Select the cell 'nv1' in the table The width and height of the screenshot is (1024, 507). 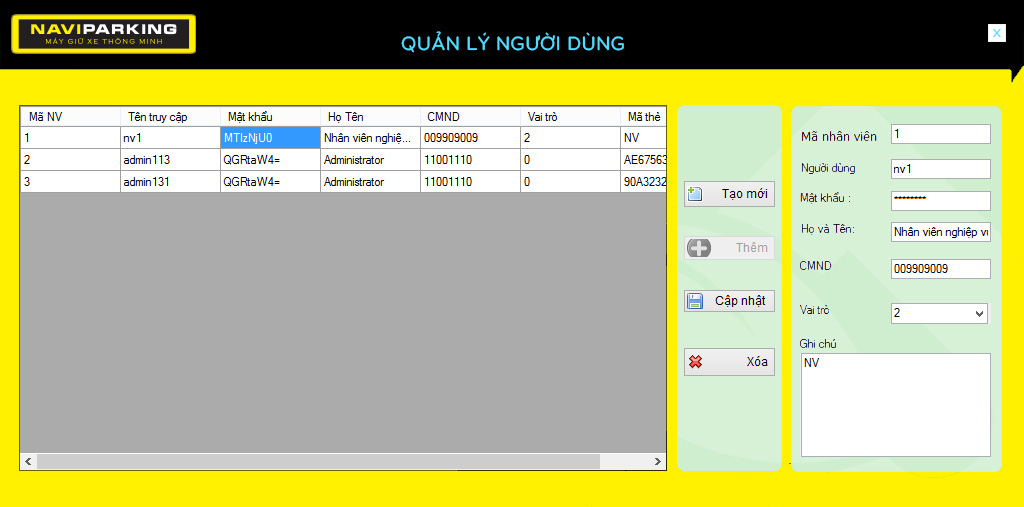click(x=170, y=138)
